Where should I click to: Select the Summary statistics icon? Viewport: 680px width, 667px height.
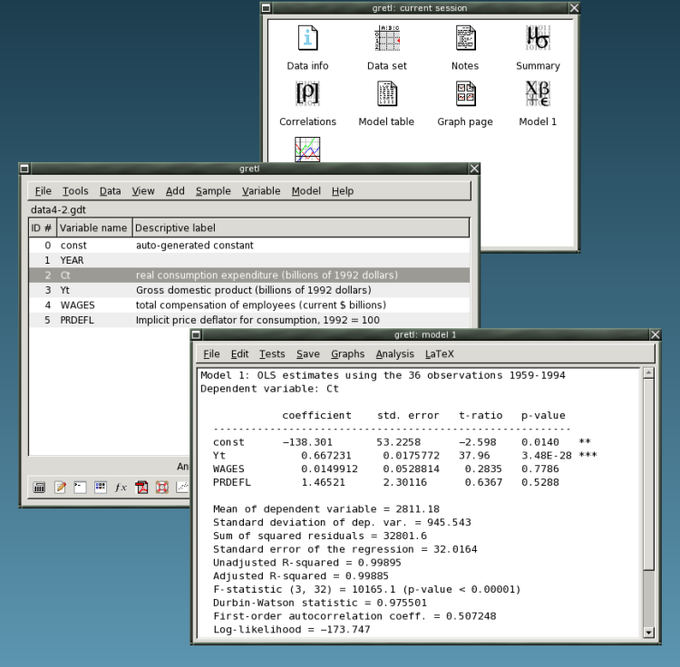click(537, 40)
